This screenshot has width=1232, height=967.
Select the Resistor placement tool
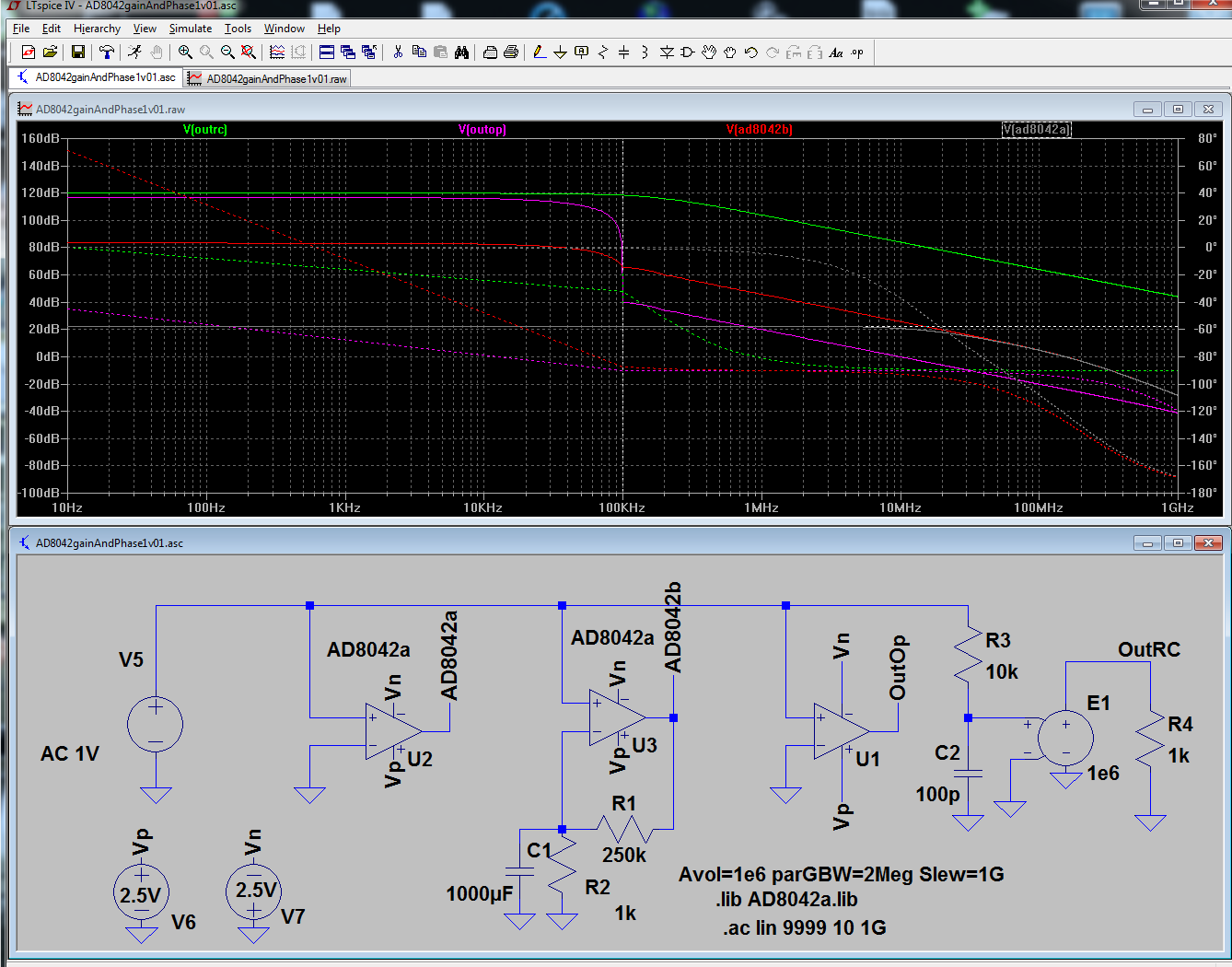[602, 52]
